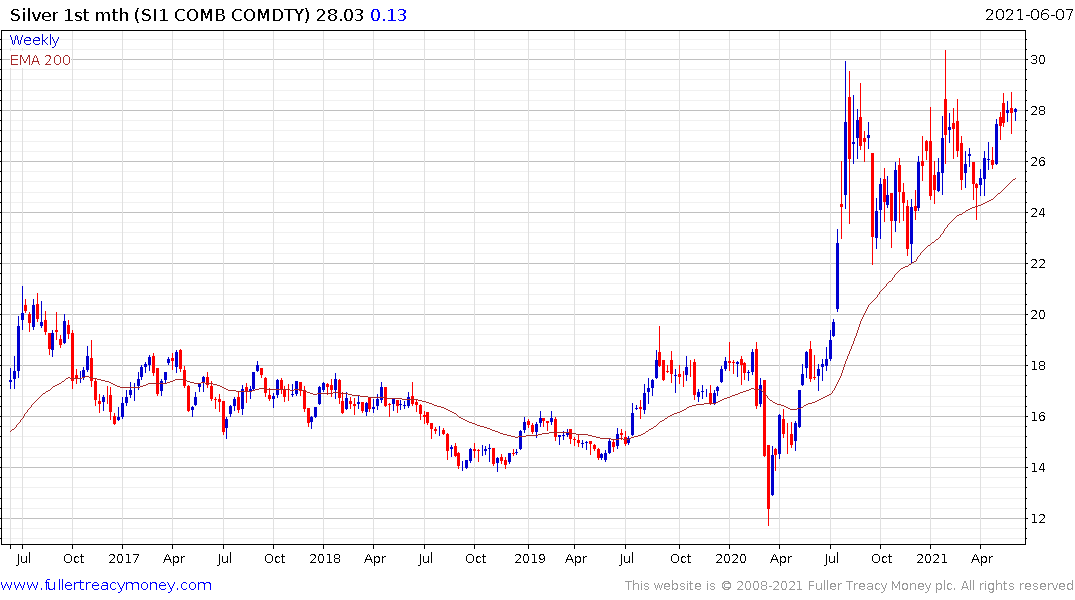Open the www.fullertreacymoney.com link
This screenshot has height=600, width=1075.
[106, 585]
